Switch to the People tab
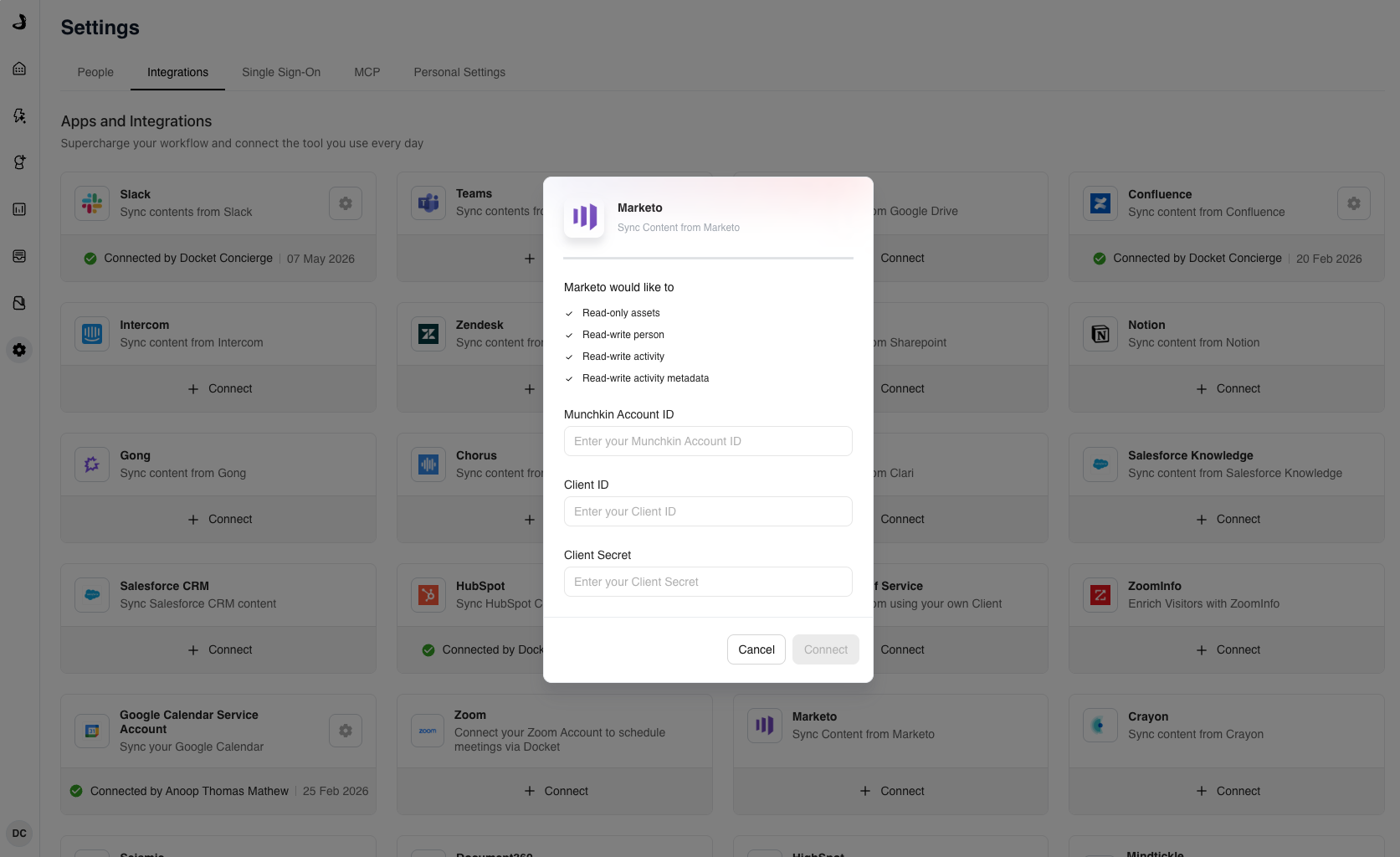Viewport: 1400px width, 857px height. [95, 72]
